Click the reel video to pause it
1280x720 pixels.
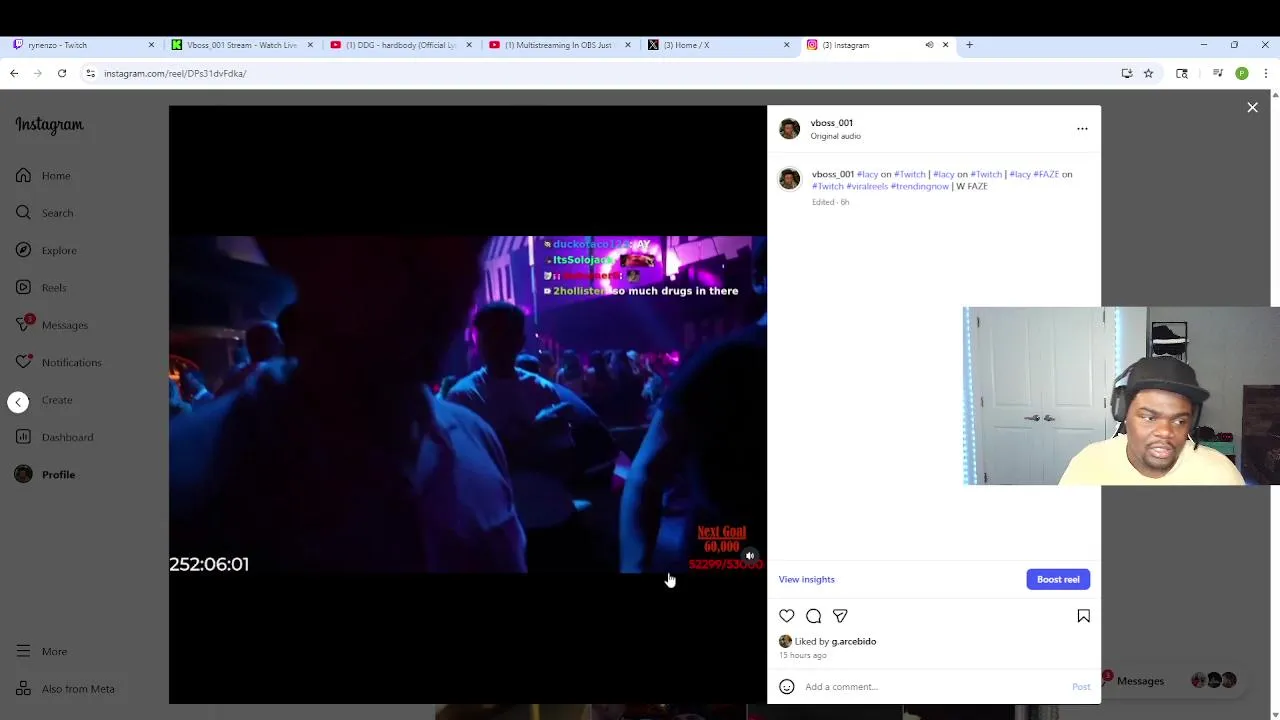click(467, 404)
